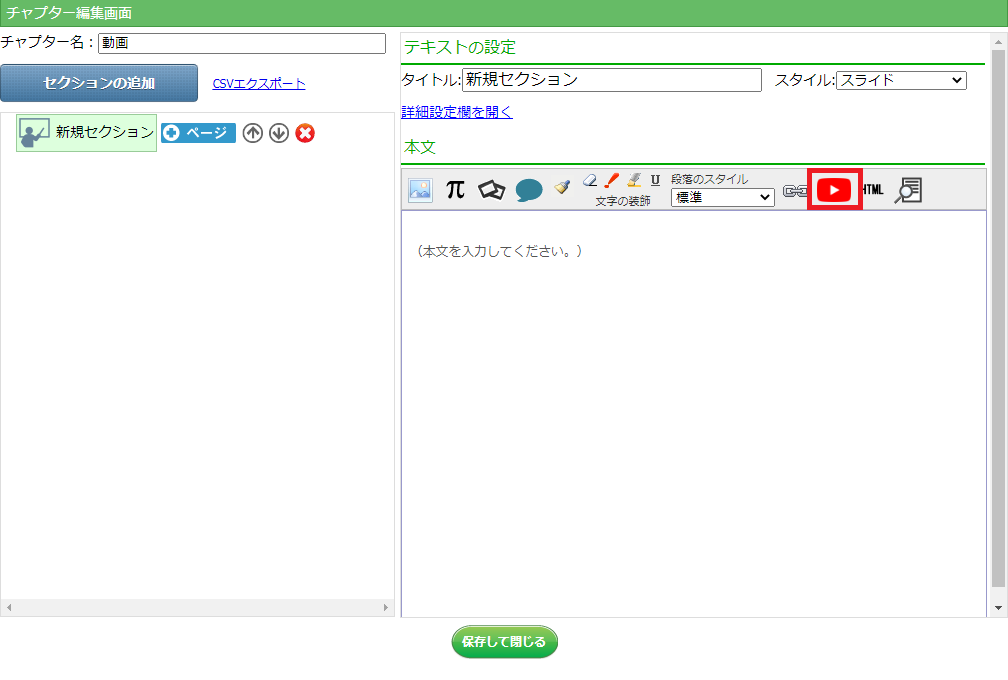Click the セクションの追加 button

[x=99, y=83]
